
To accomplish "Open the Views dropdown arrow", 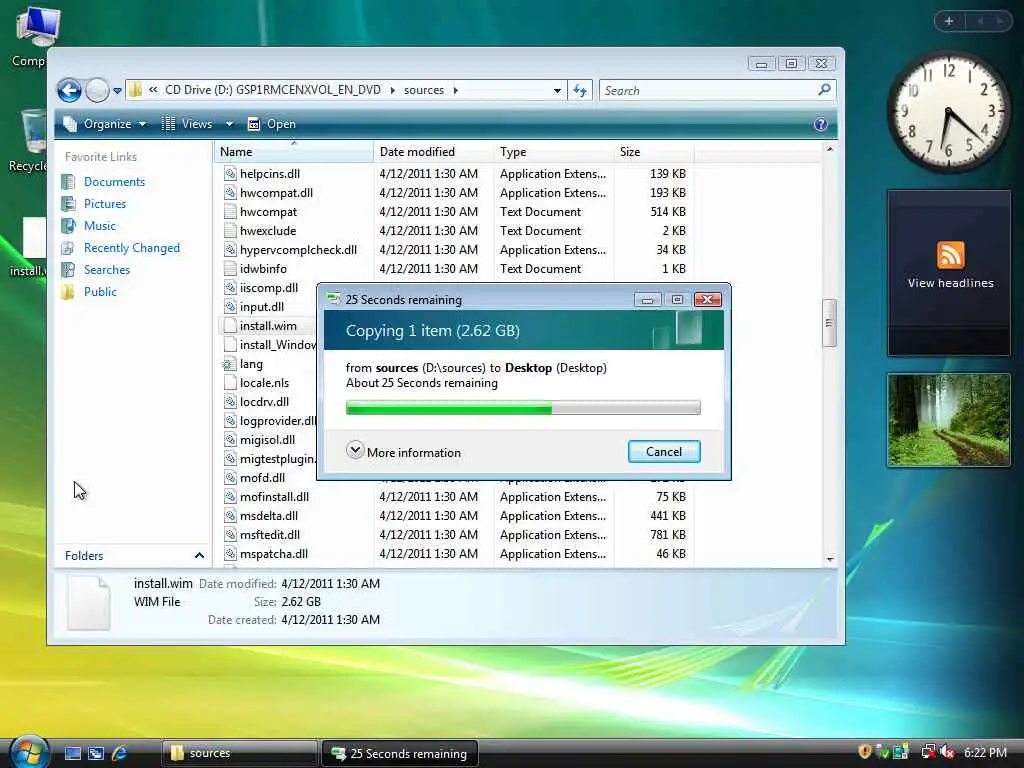I will click(229, 124).
